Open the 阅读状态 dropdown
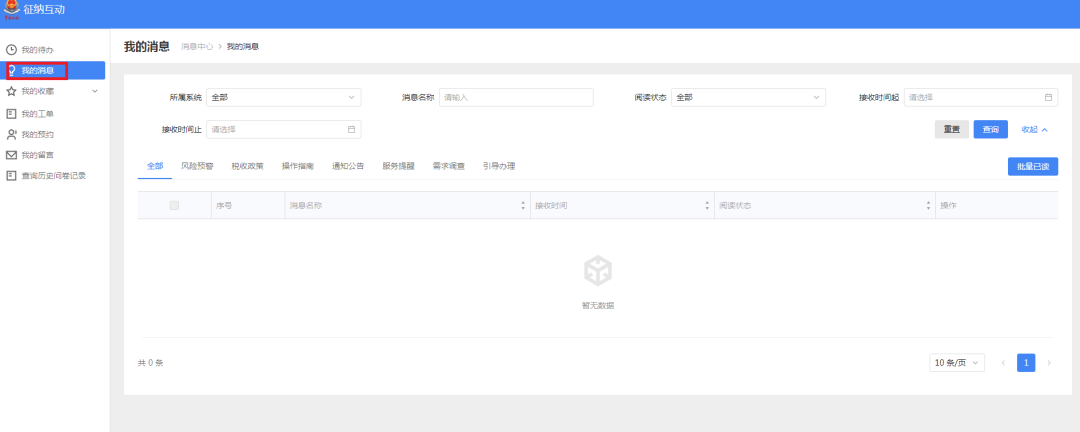1080x432 pixels. pos(747,97)
